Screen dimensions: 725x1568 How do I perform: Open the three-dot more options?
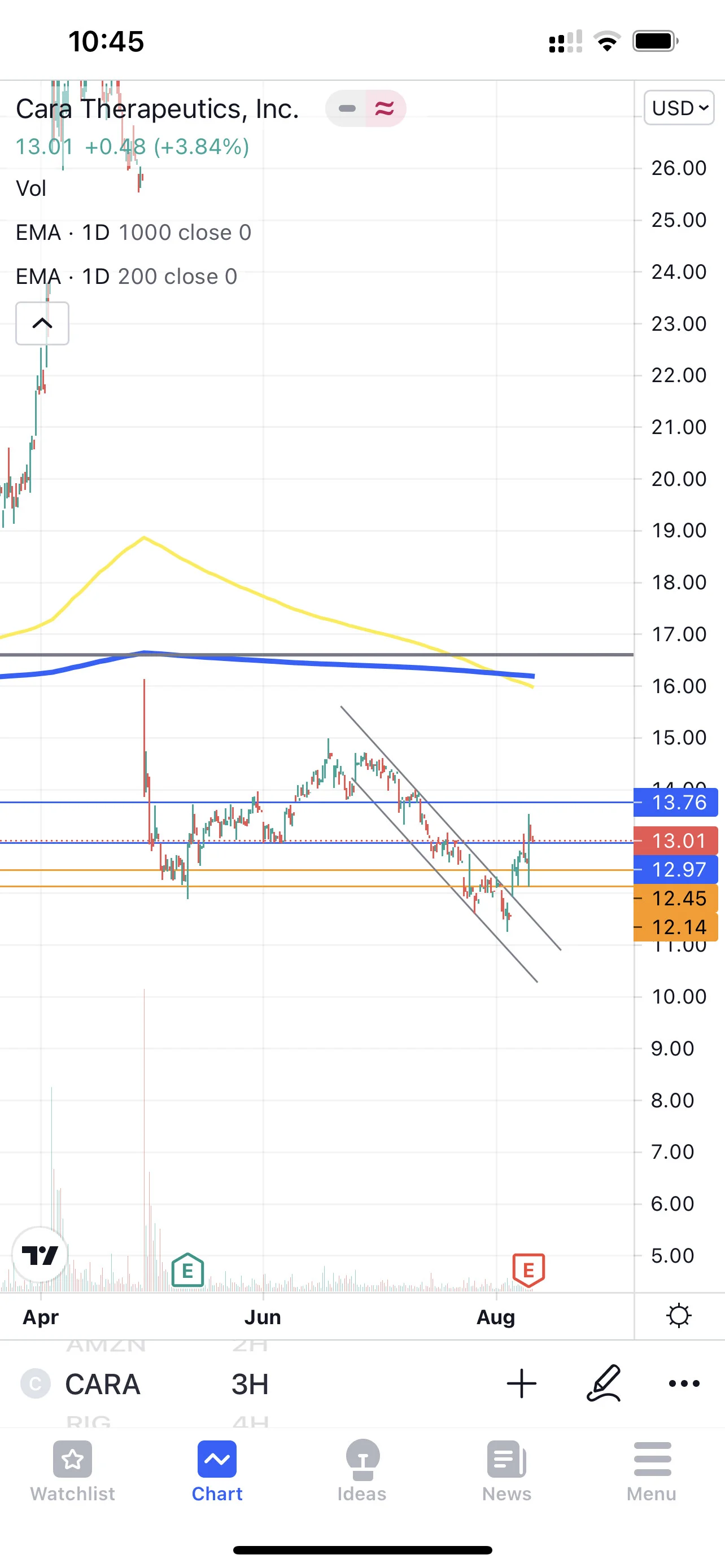[x=684, y=1383]
